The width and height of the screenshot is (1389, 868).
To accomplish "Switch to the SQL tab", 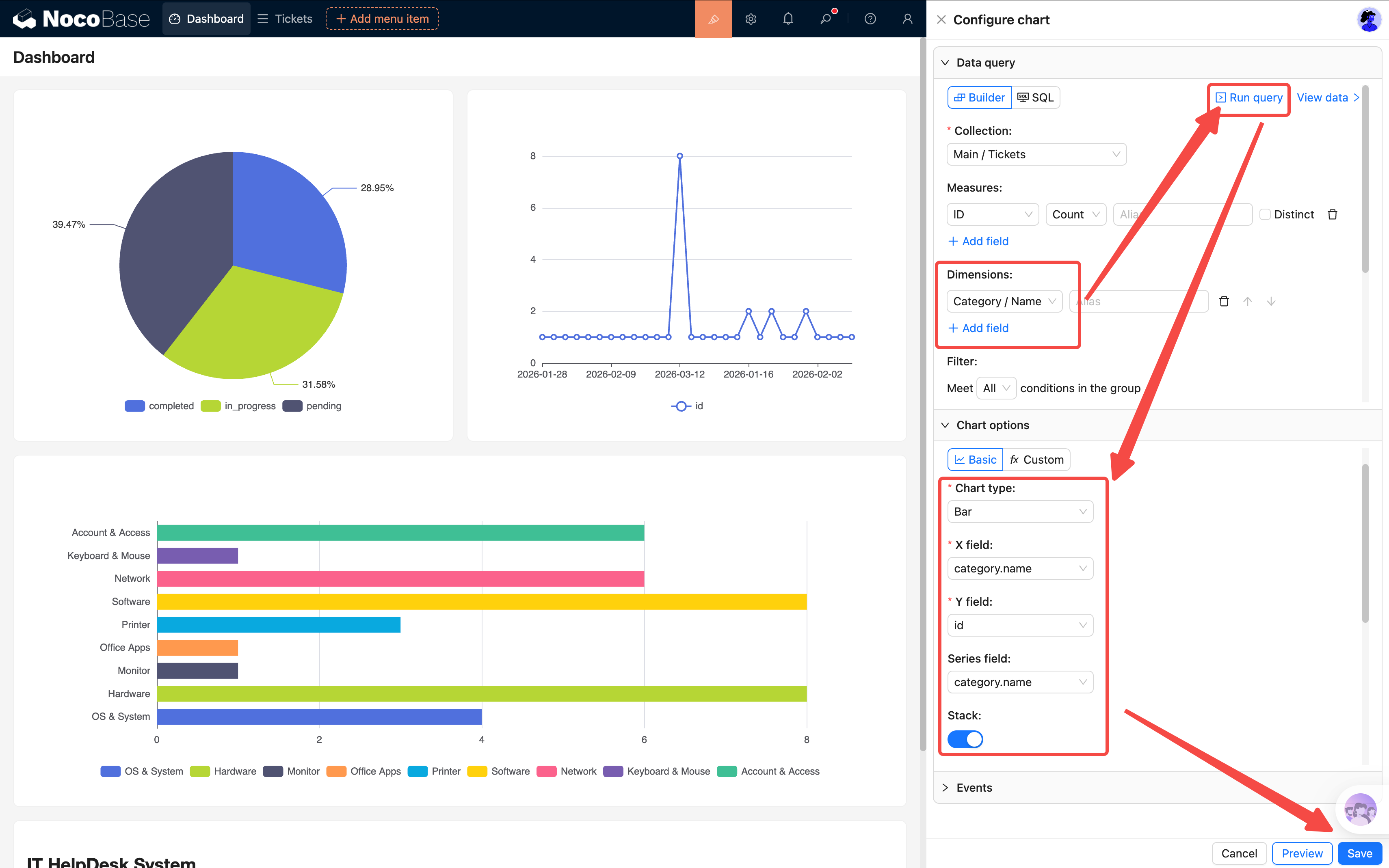I will (1035, 97).
